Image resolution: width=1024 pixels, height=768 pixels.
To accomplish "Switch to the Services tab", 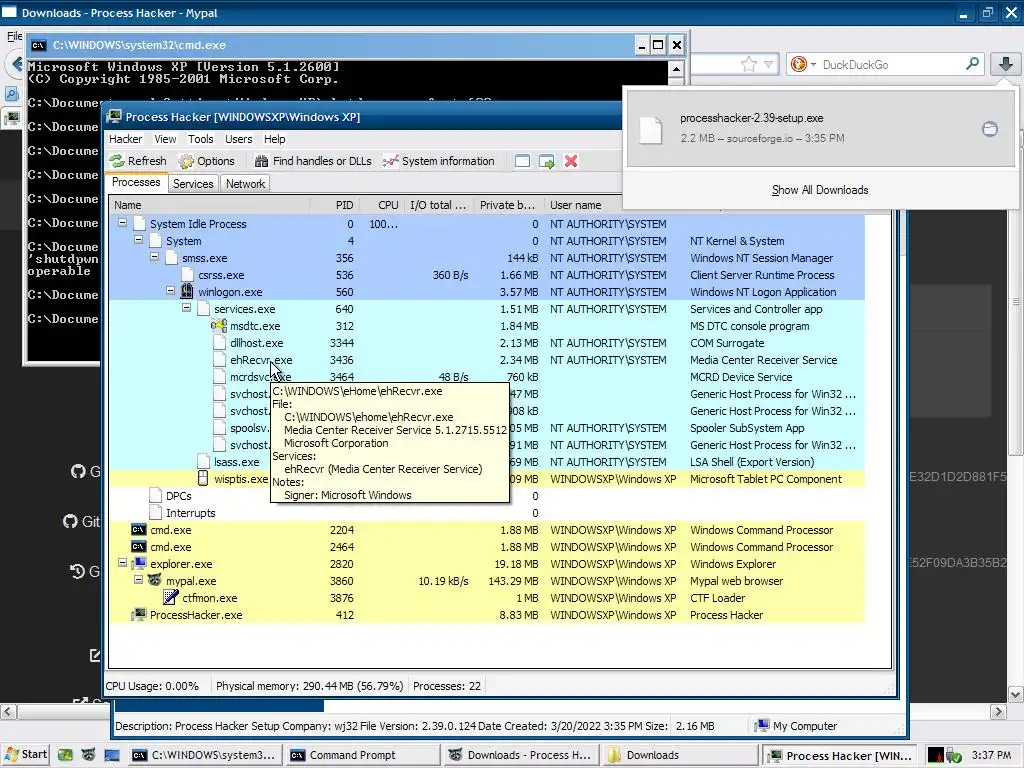I will (193, 184).
